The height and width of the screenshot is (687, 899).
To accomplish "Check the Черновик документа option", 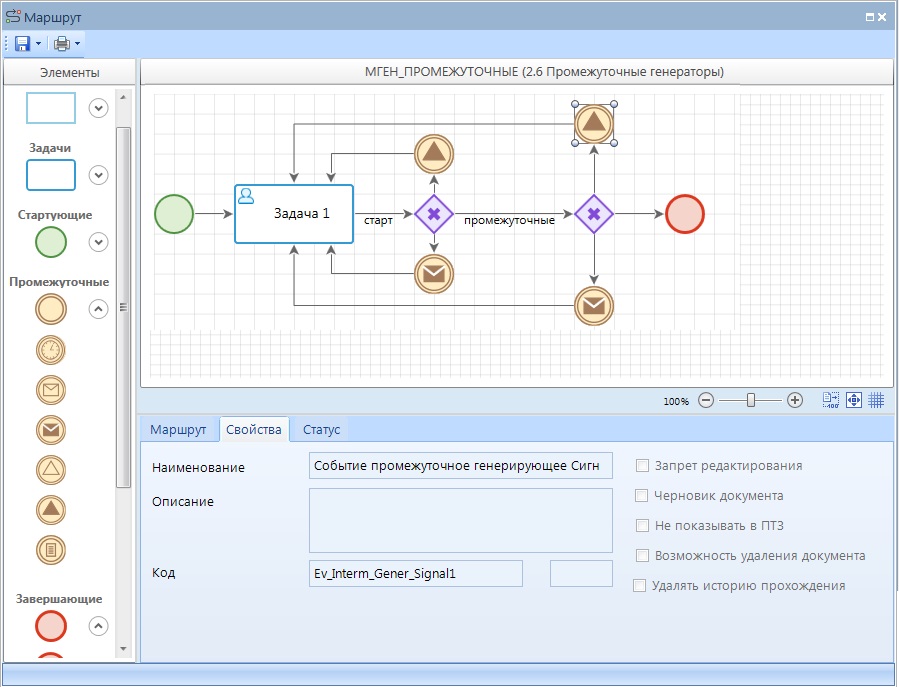I will point(642,496).
